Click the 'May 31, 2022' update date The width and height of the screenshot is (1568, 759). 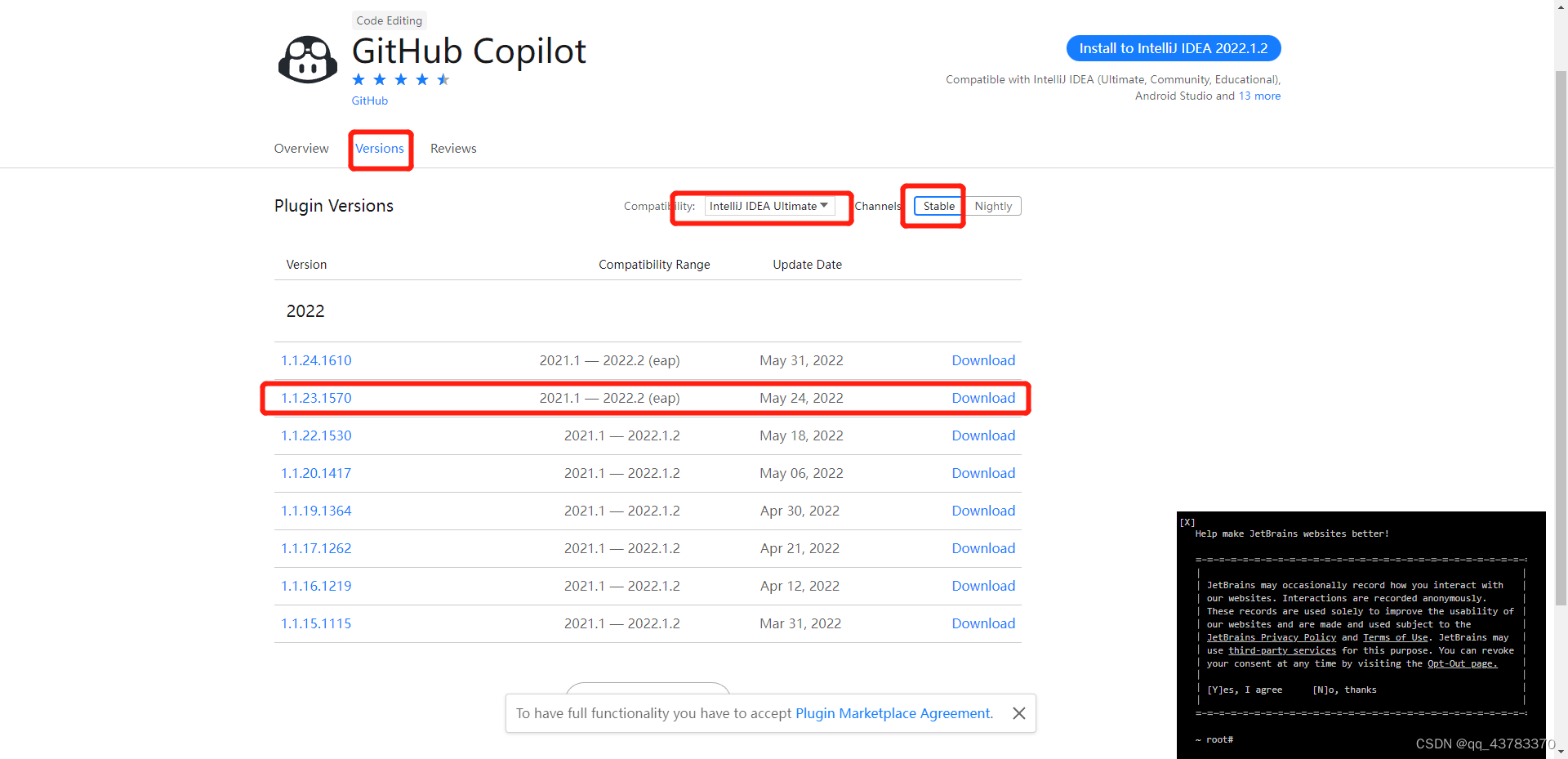tap(801, 360)
